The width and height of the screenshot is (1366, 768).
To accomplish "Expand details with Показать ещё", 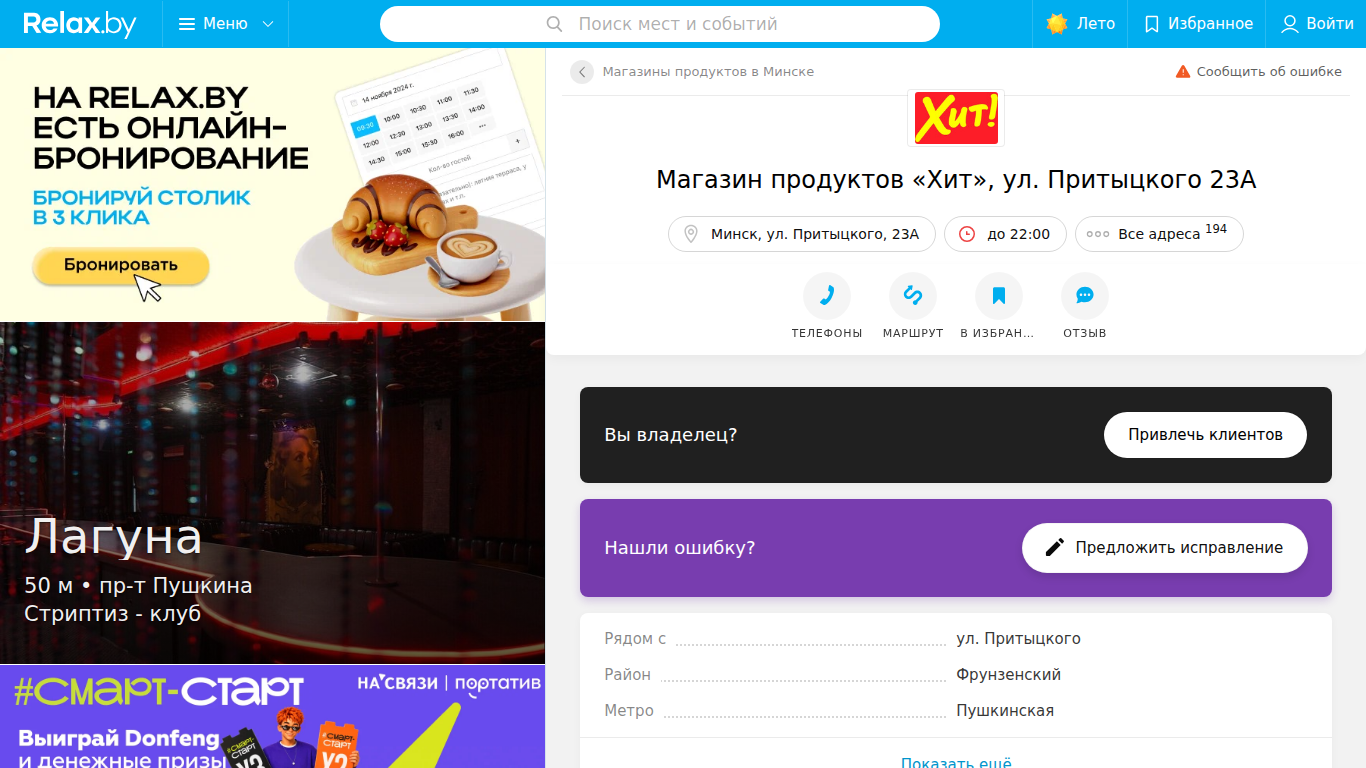I will 956,763.
